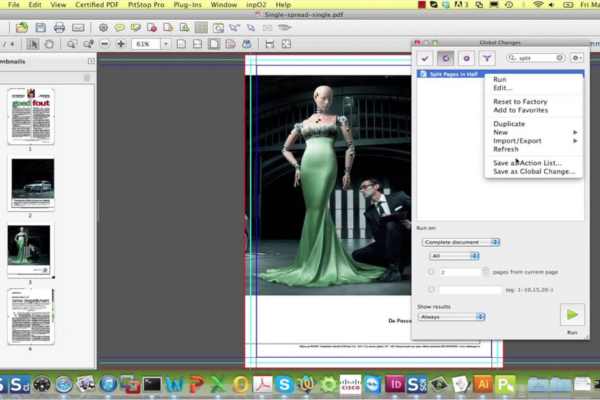
Task: Click the zoom percentage 61% field
Action: 146,44
